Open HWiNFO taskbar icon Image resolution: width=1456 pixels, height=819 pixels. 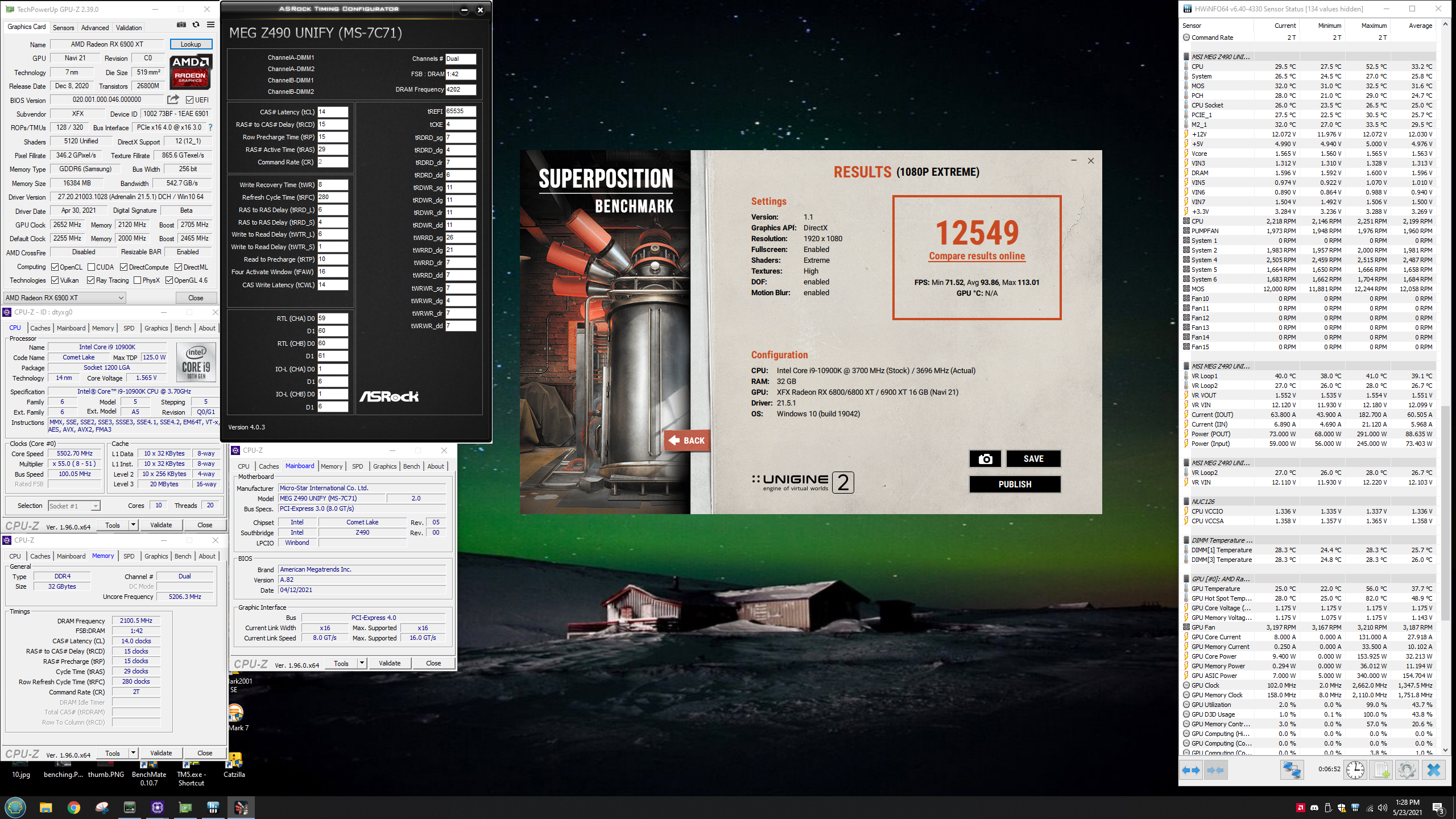pyautogui.click(x=213, y=808)
